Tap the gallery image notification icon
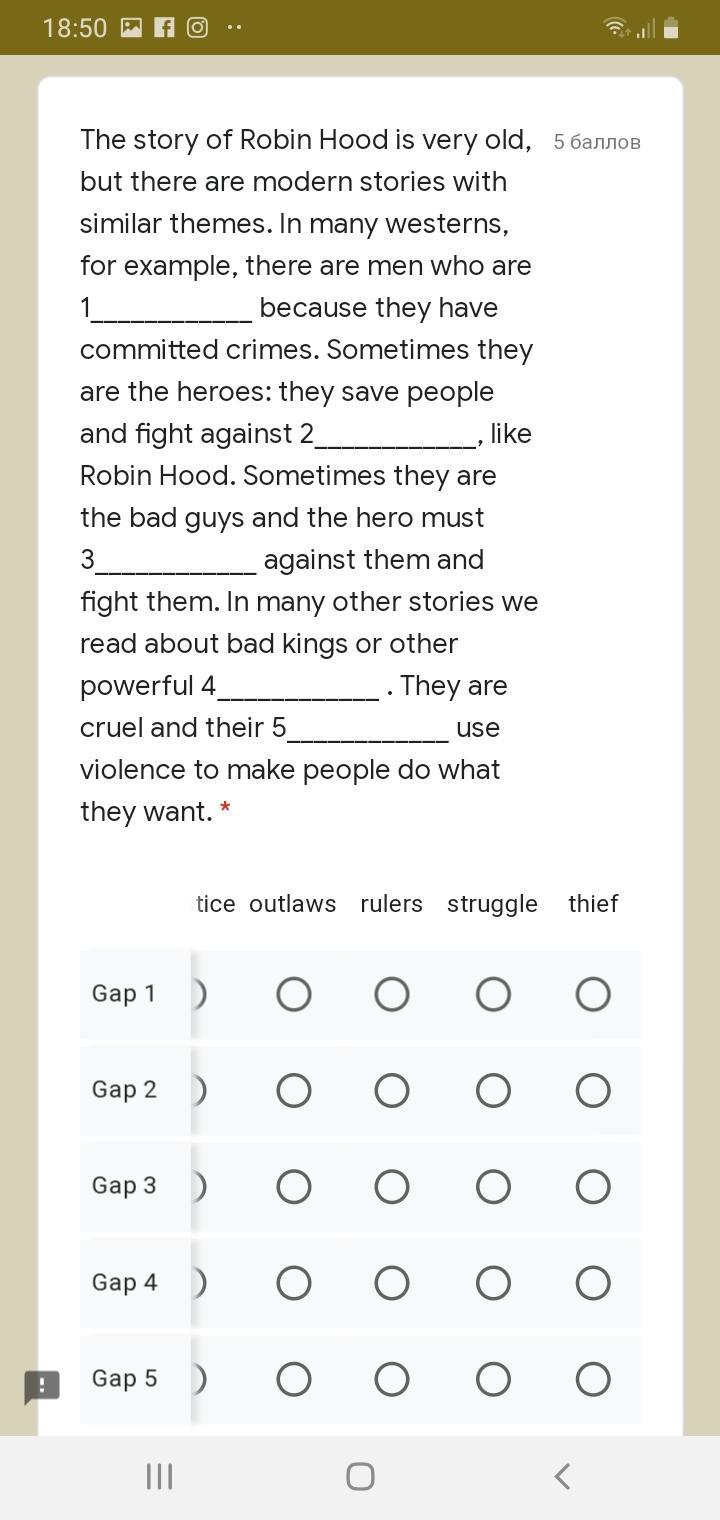Screen dimensions: 720x1520 point(131,28)
